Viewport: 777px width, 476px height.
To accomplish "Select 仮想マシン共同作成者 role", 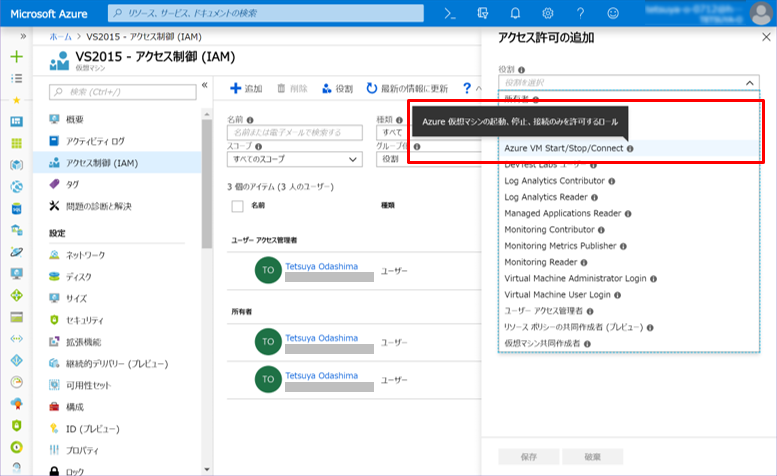I will click(629, 343).
